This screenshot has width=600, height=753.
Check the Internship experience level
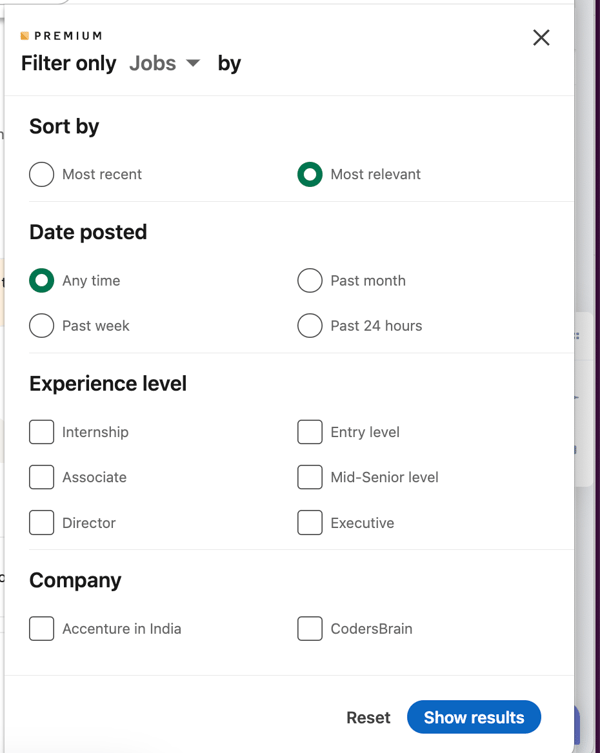[42, 432]
